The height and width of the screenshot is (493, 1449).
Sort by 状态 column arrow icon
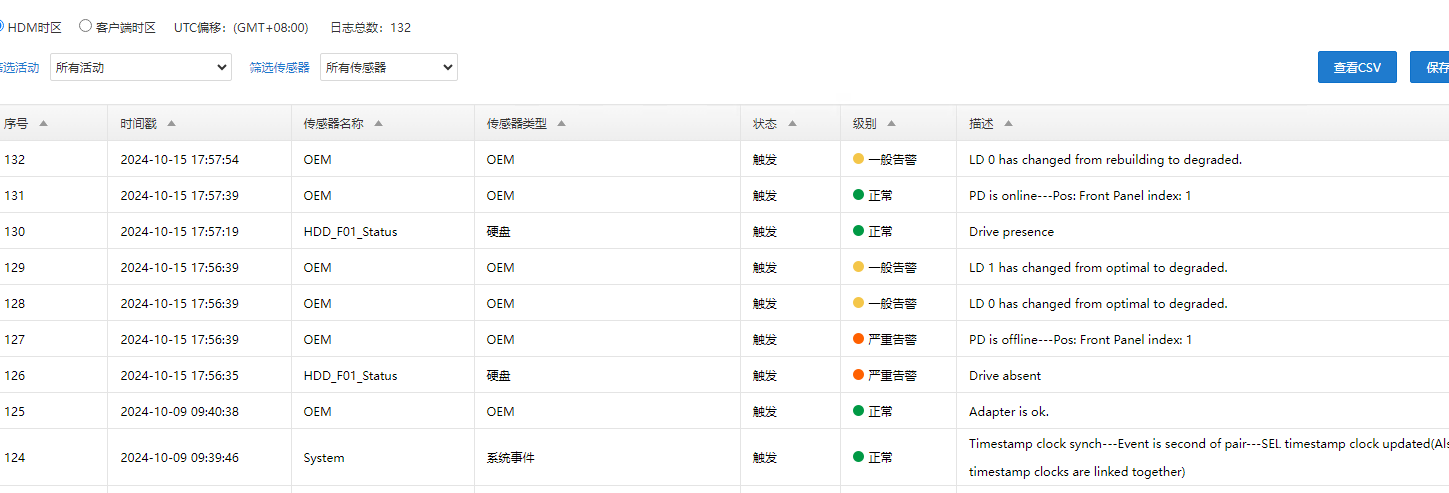(x=792, y=124)
